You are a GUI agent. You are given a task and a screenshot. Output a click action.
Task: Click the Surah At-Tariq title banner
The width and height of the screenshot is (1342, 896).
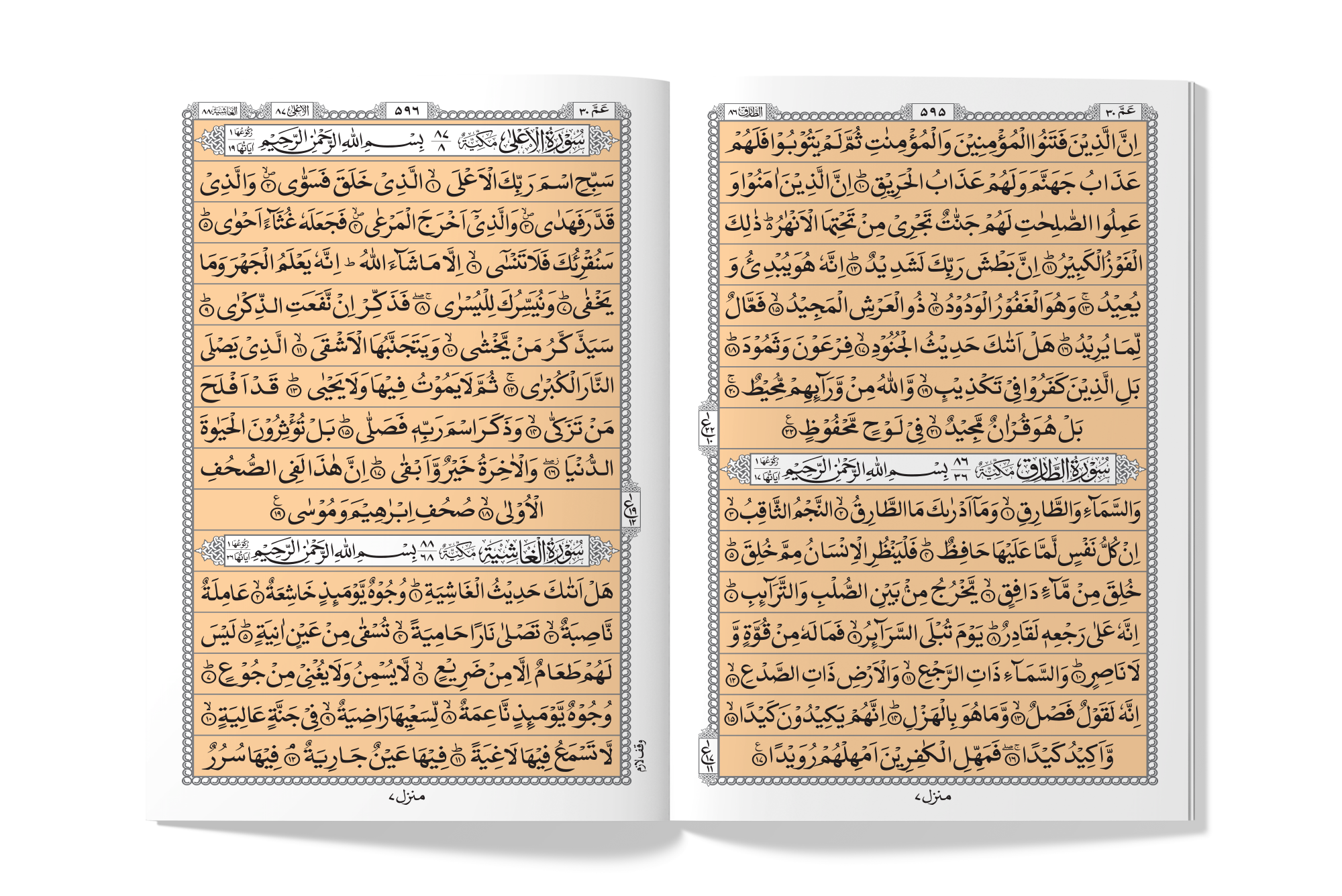coord(933,469)
